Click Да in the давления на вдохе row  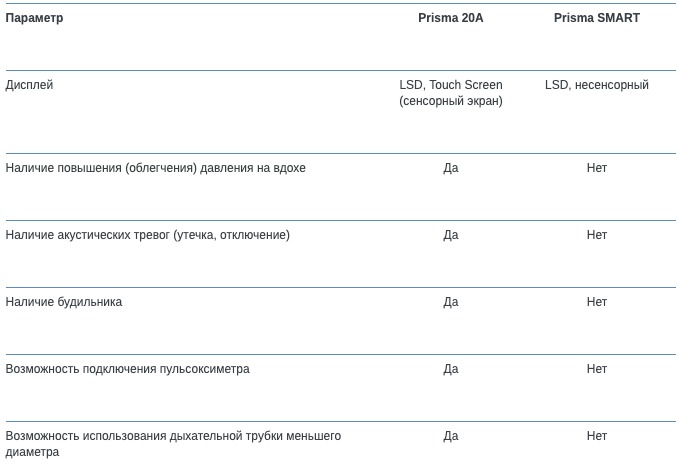451,168
